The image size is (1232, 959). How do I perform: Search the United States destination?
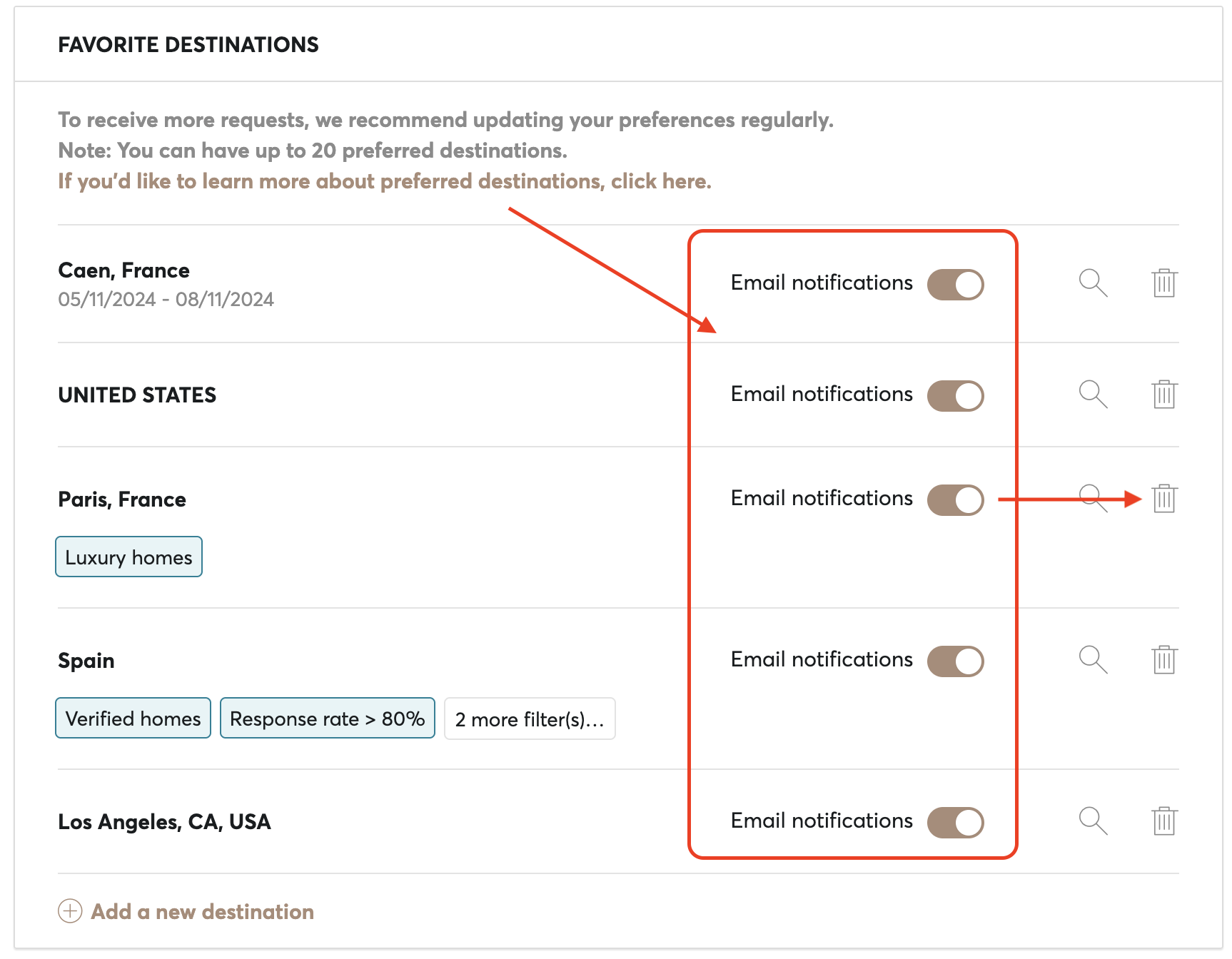[1092, 394]
